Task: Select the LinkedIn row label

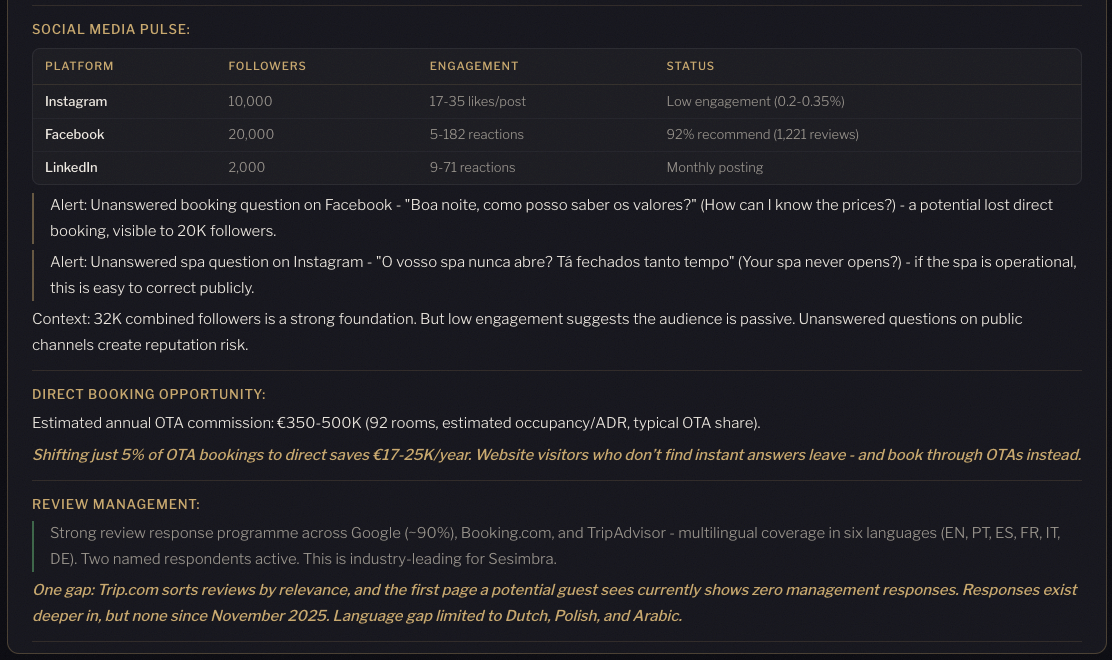Action: [x=71, y=167]
